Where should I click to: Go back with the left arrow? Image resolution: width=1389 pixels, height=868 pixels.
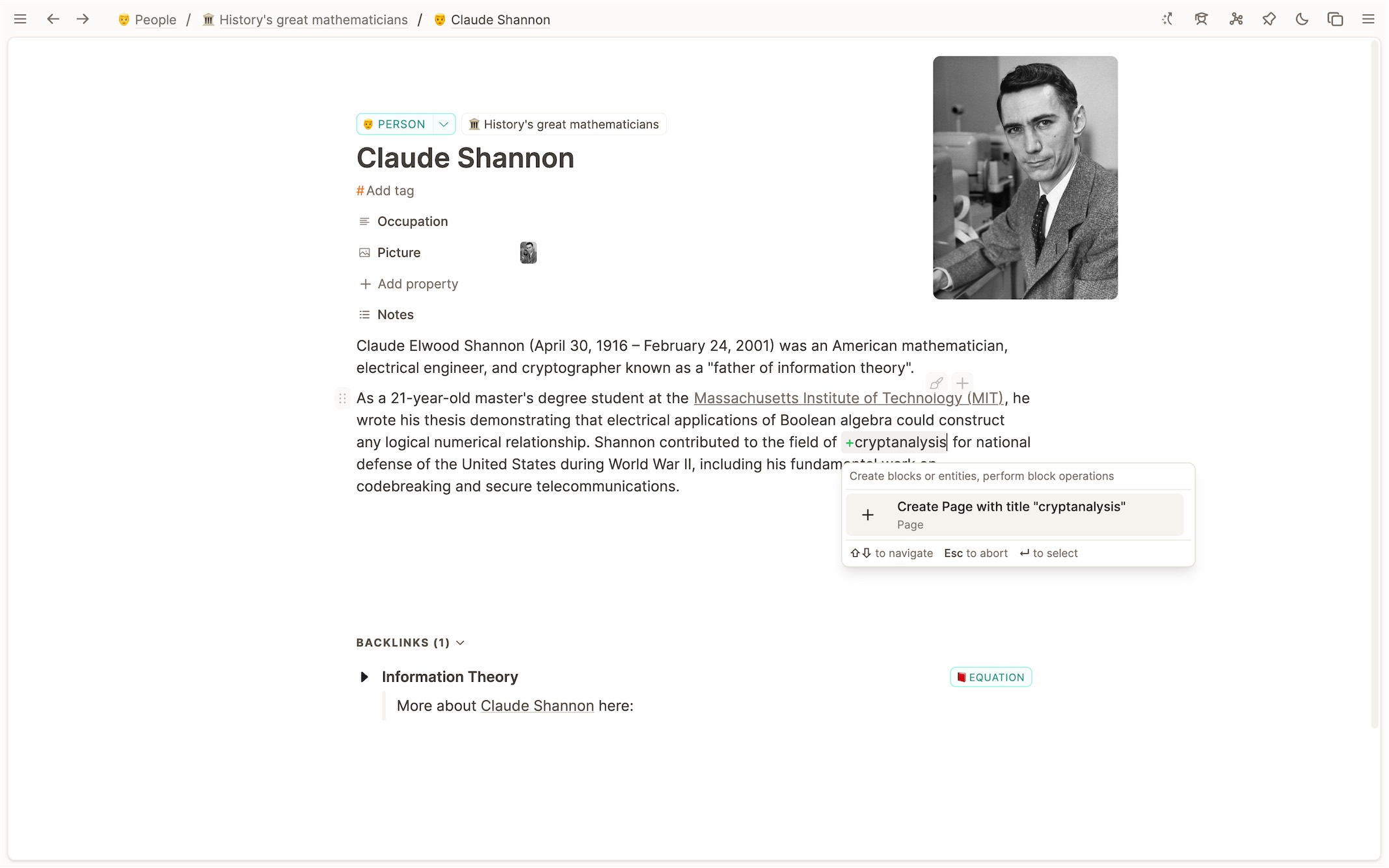pos(53,20)
